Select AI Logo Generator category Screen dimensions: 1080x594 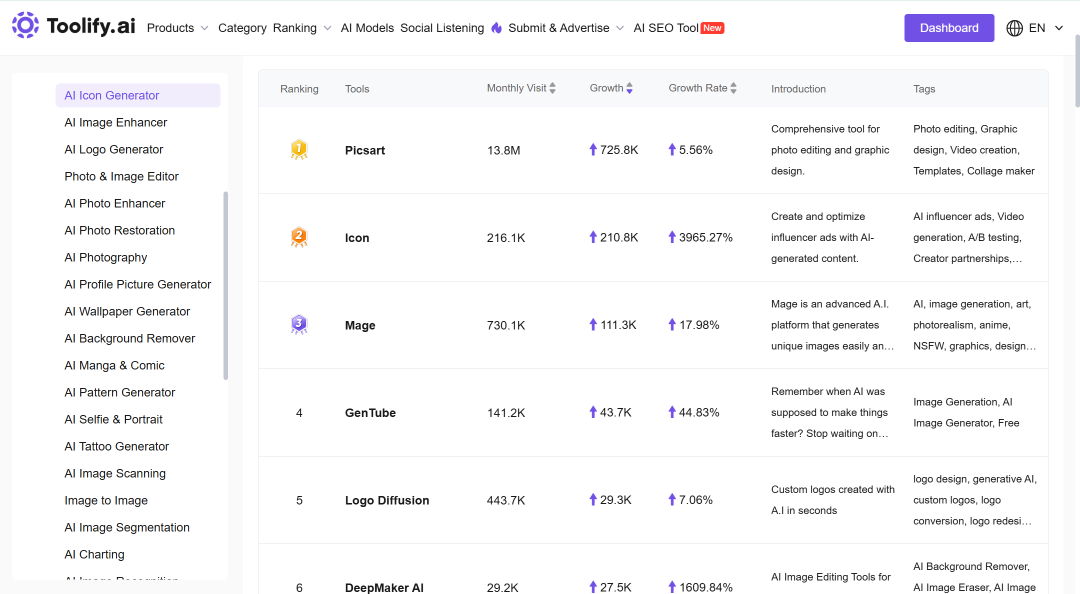pos(114,150)
